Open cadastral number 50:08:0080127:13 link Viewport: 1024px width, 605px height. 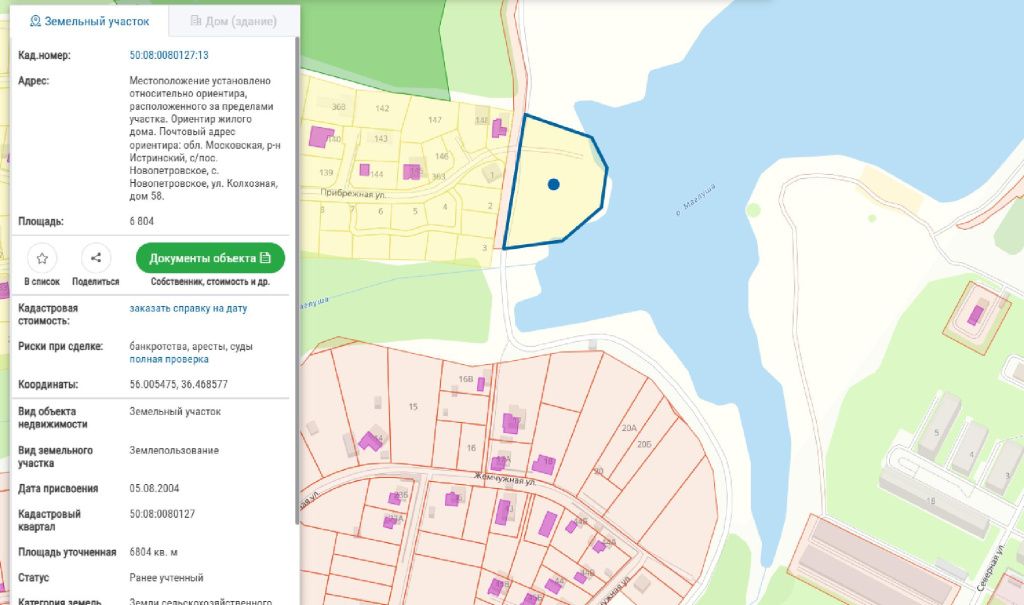[169, 56]
